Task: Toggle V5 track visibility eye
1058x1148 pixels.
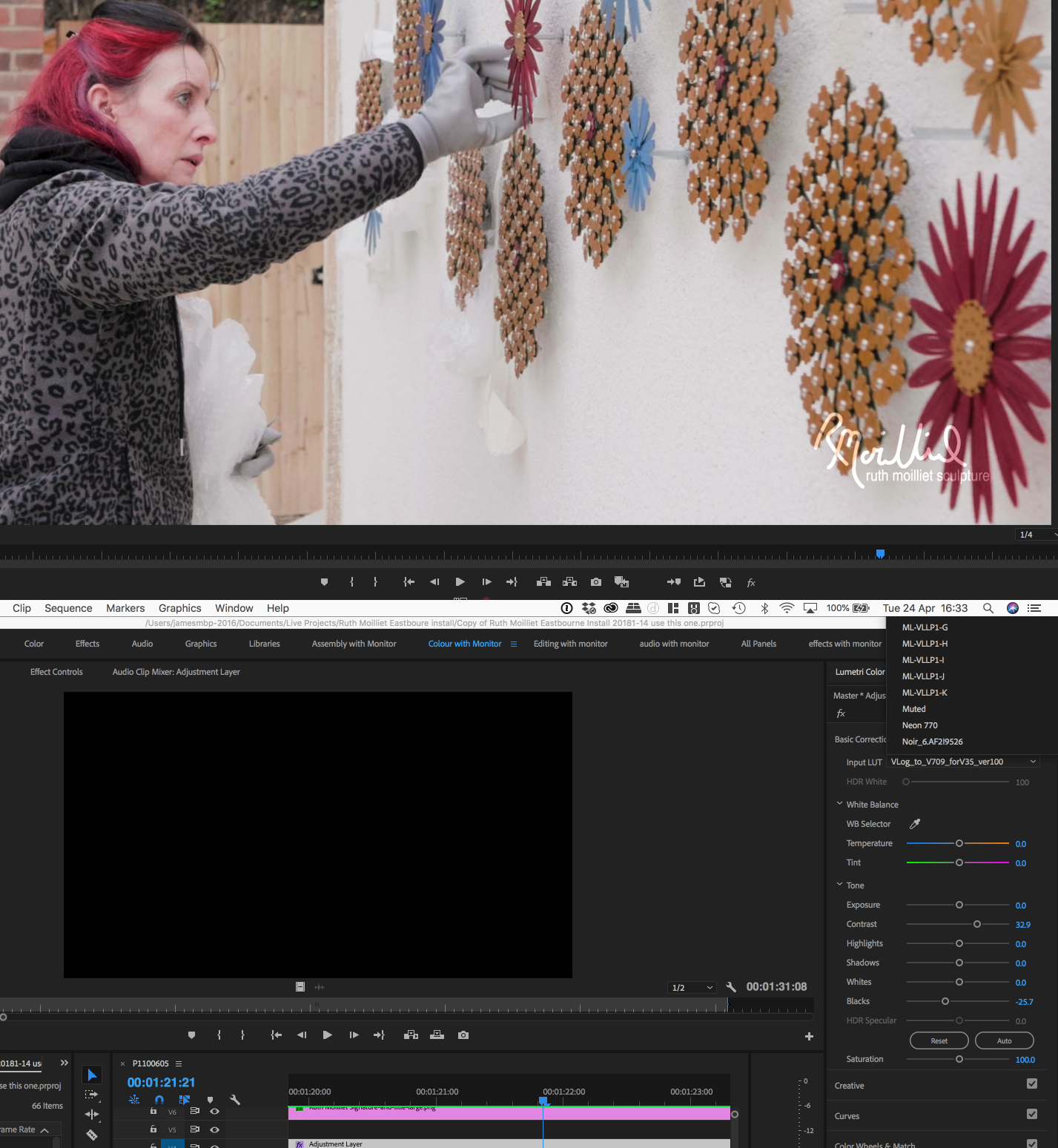Action: pos(214,1129)
